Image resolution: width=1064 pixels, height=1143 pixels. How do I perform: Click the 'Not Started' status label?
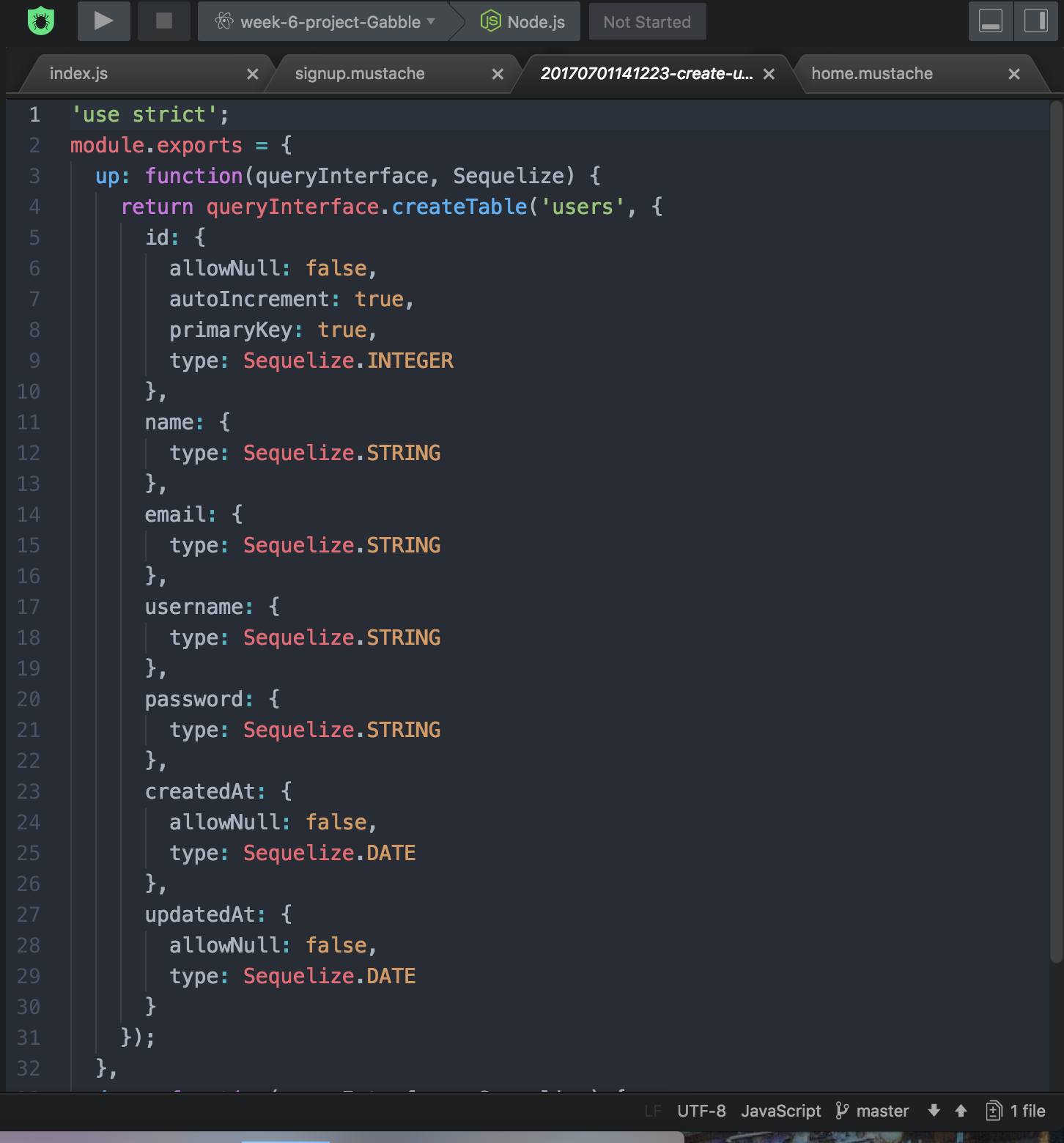647,21
